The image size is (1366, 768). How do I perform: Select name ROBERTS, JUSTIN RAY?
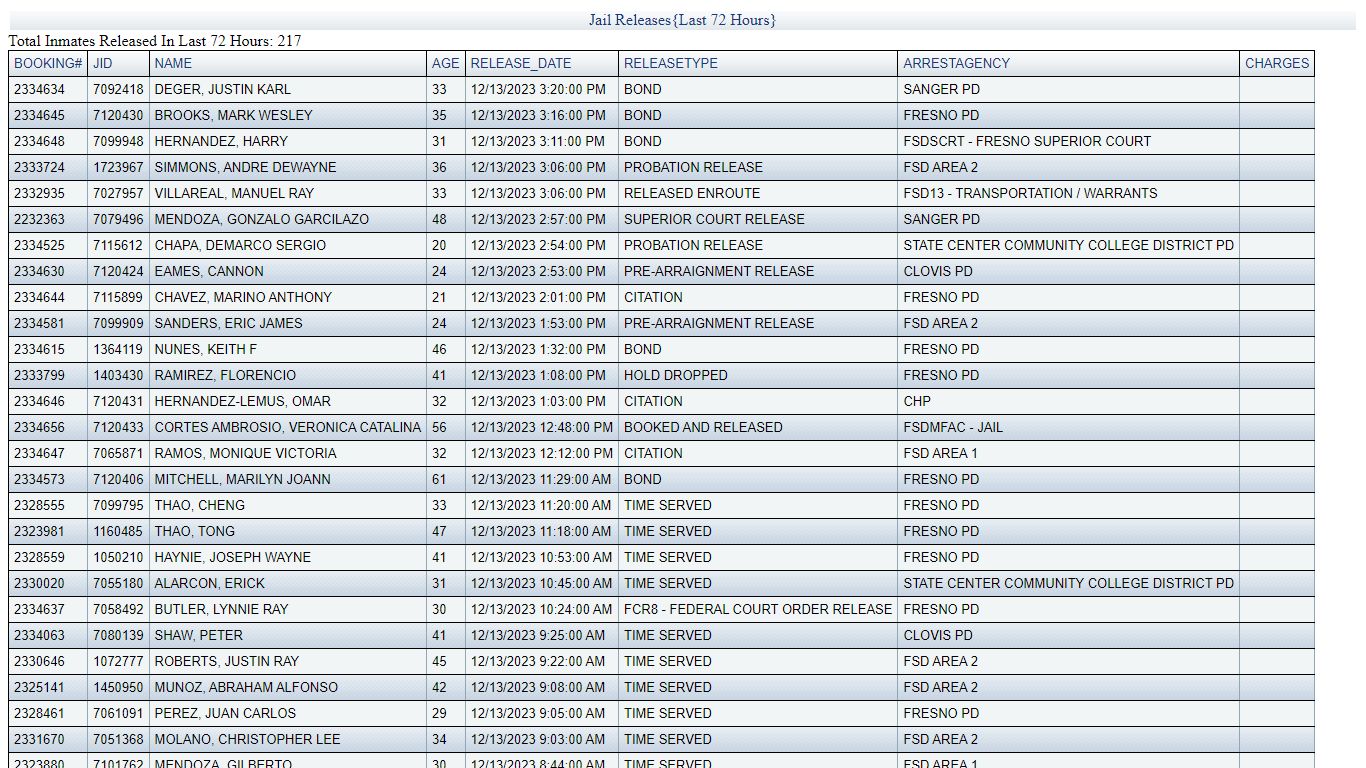point(226,661)
